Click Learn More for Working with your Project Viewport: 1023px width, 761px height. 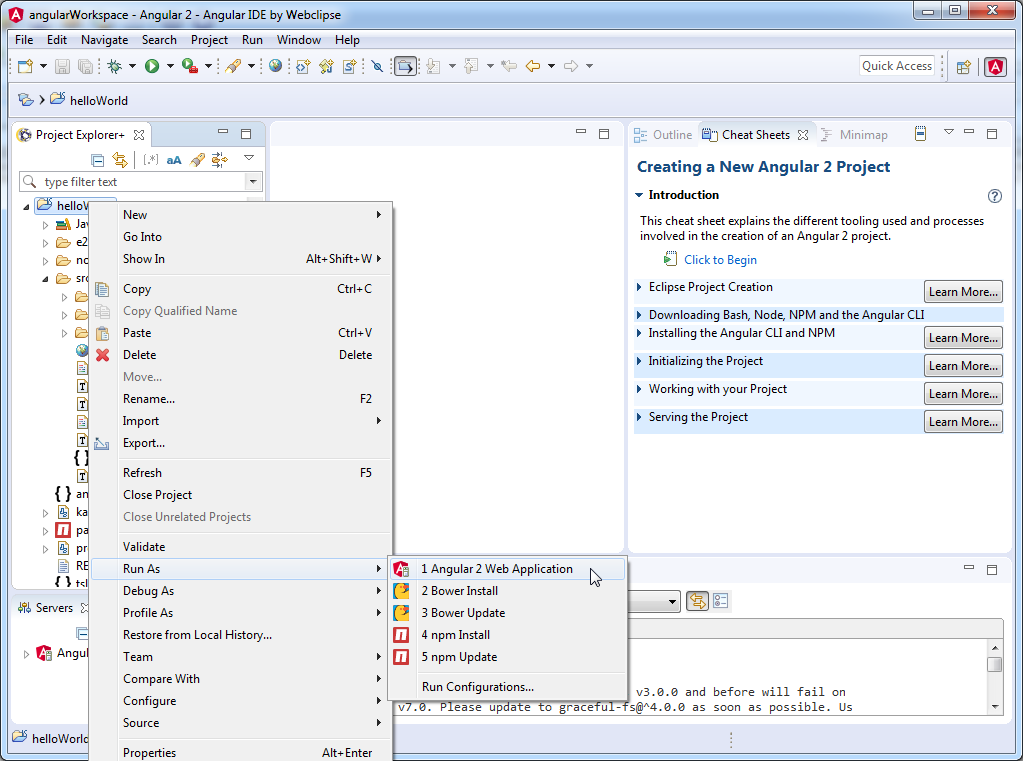click(963, 394)
